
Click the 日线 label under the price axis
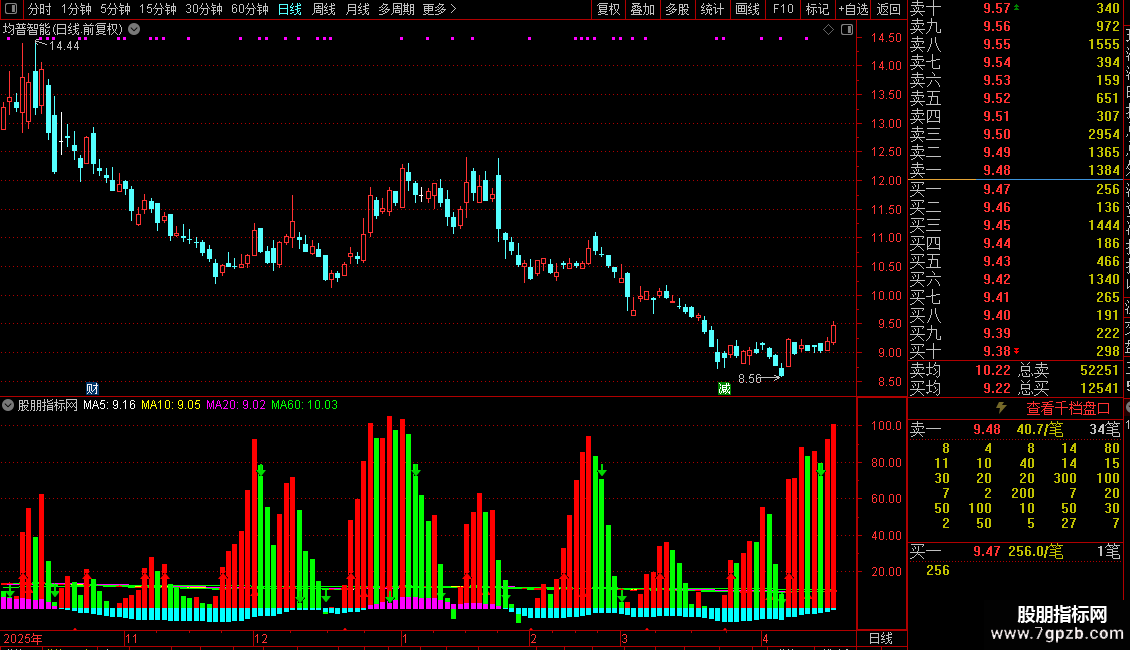coord(881,638)
